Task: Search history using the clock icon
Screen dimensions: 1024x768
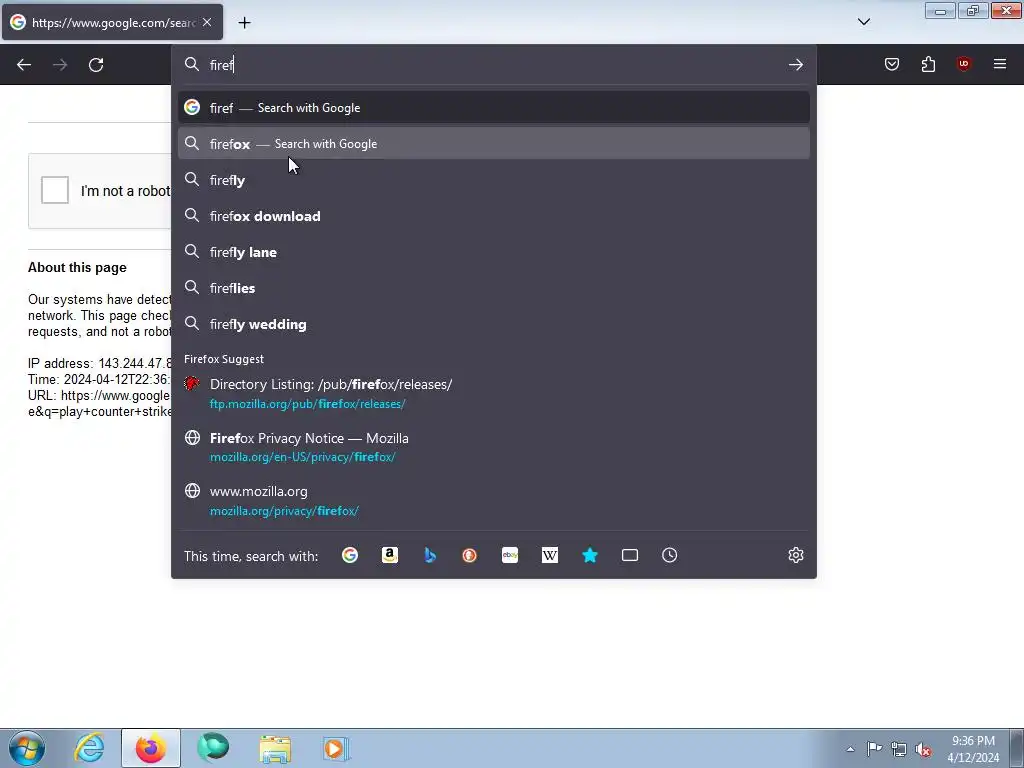Action: [x=669, y=555]
